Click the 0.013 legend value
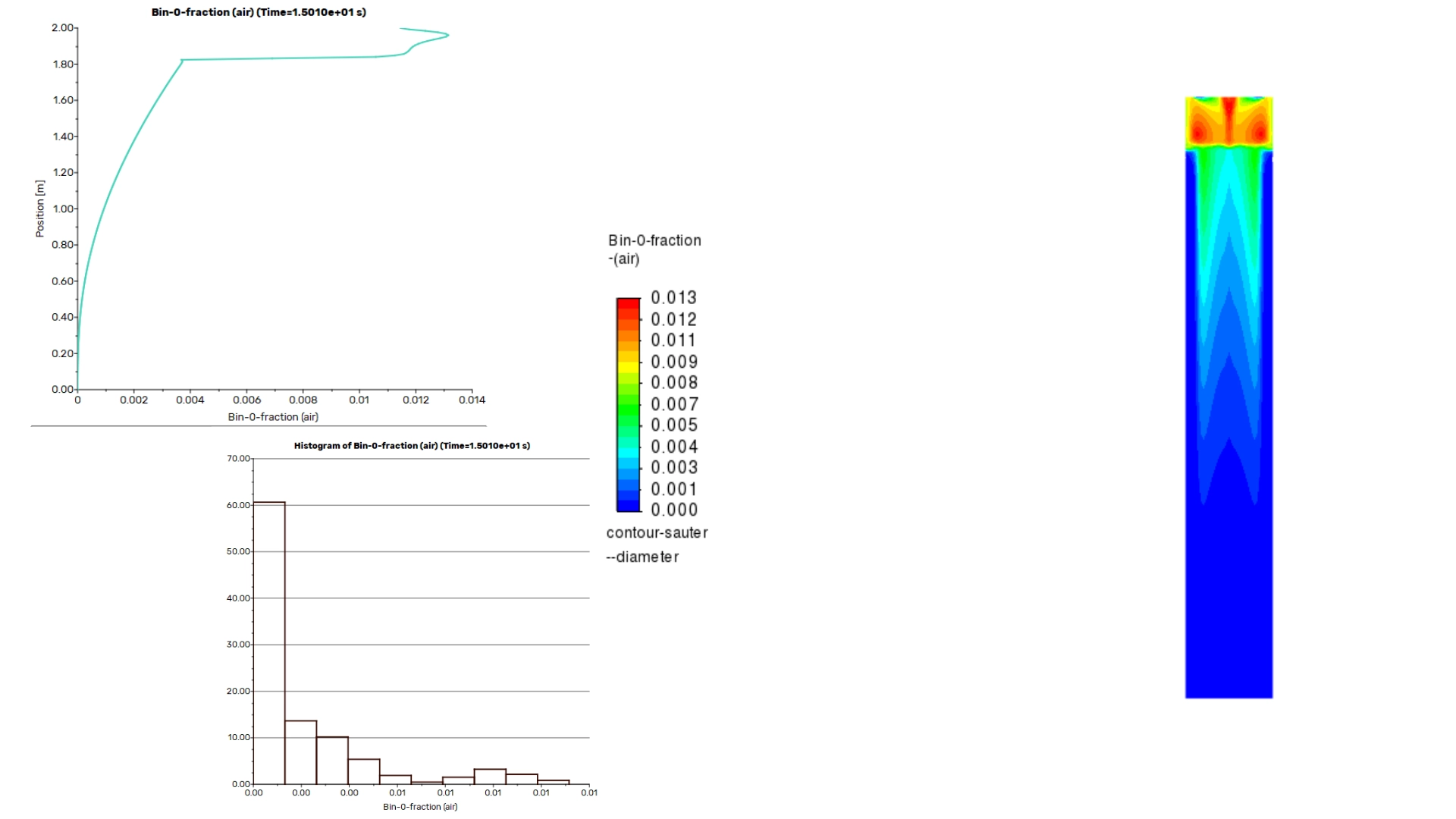Image resolution: width=1456 pixels, height=819 pixels. [673, 298]
